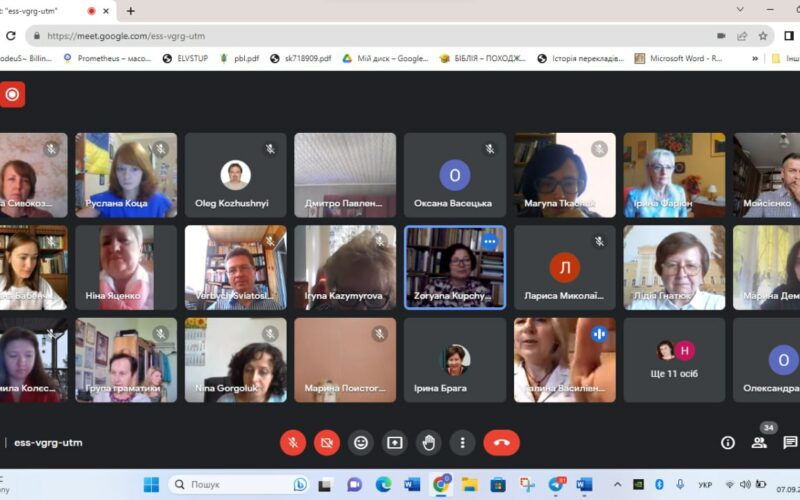The width and height of the screenshot is (800, 500).
Task: Click the present screen icon
Action: point(395,442)
